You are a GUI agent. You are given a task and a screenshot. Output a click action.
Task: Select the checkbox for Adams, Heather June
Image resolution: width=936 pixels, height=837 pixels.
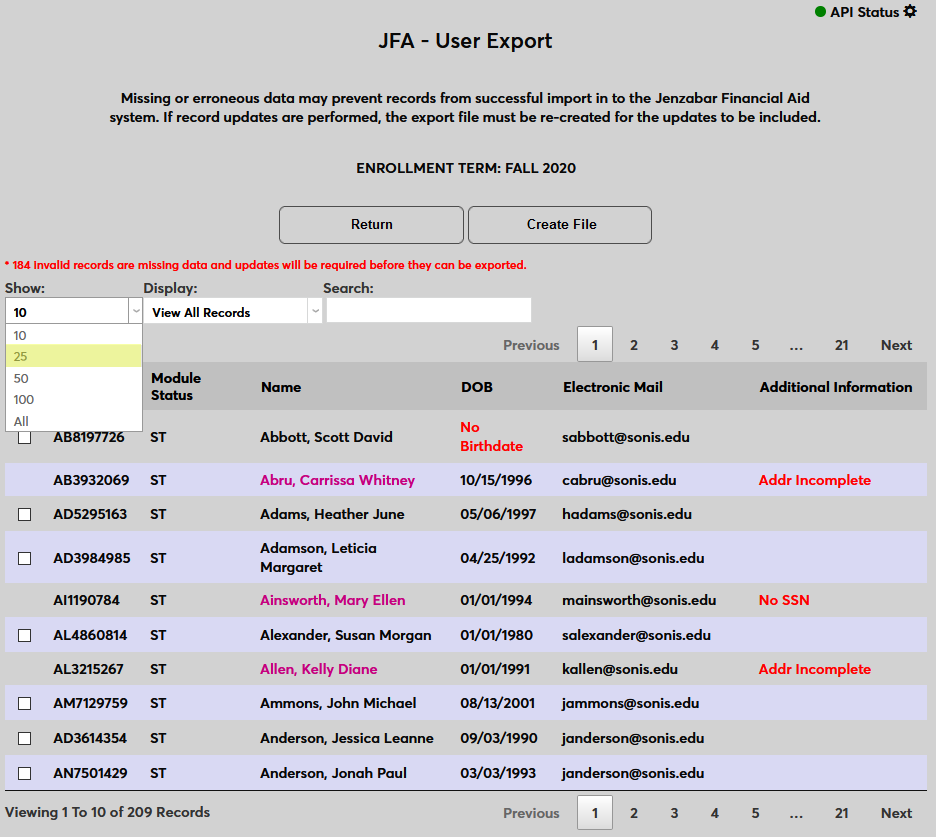[25, 514]
